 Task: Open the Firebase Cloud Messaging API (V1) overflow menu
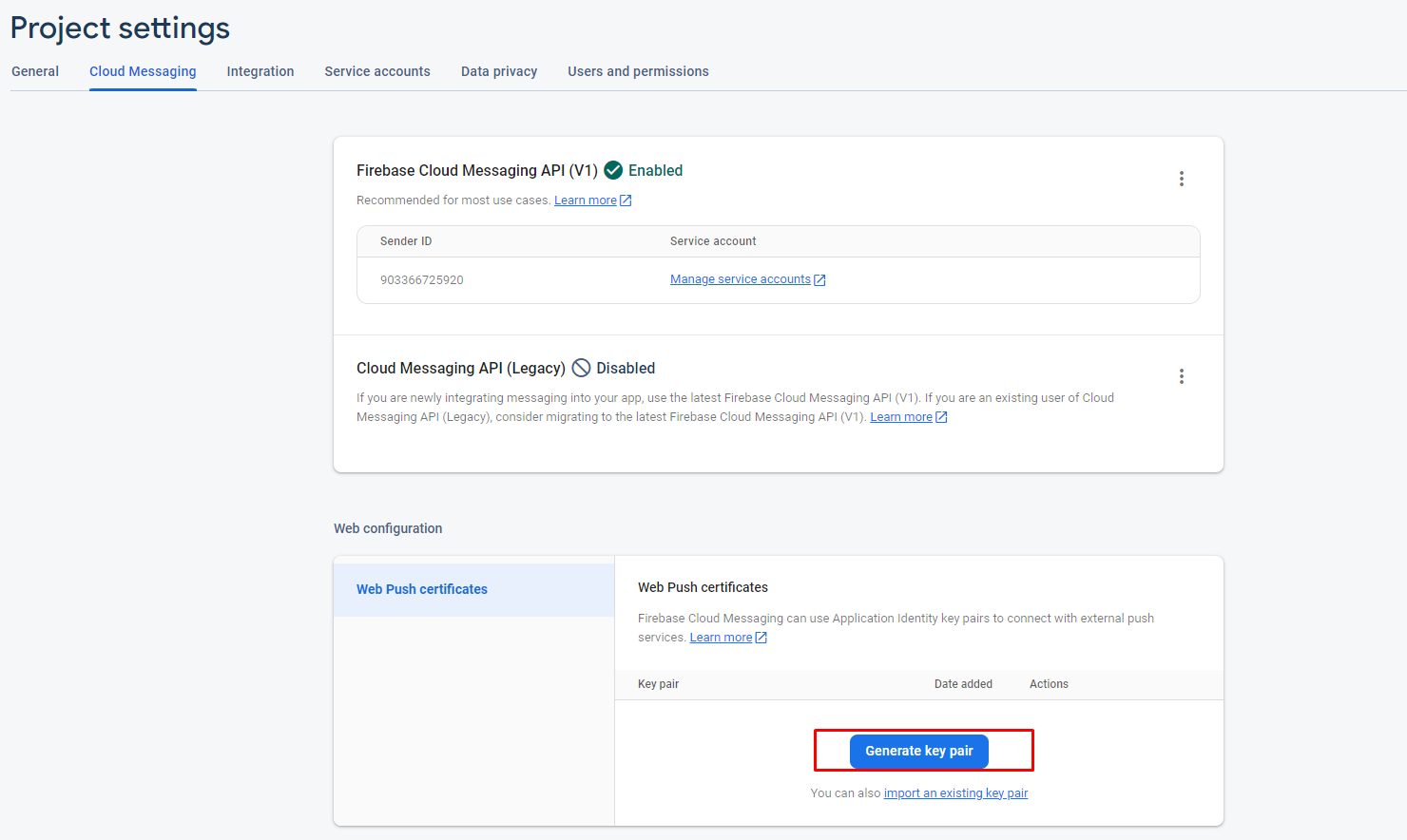pyautogui.click(x=1182, y=179)
